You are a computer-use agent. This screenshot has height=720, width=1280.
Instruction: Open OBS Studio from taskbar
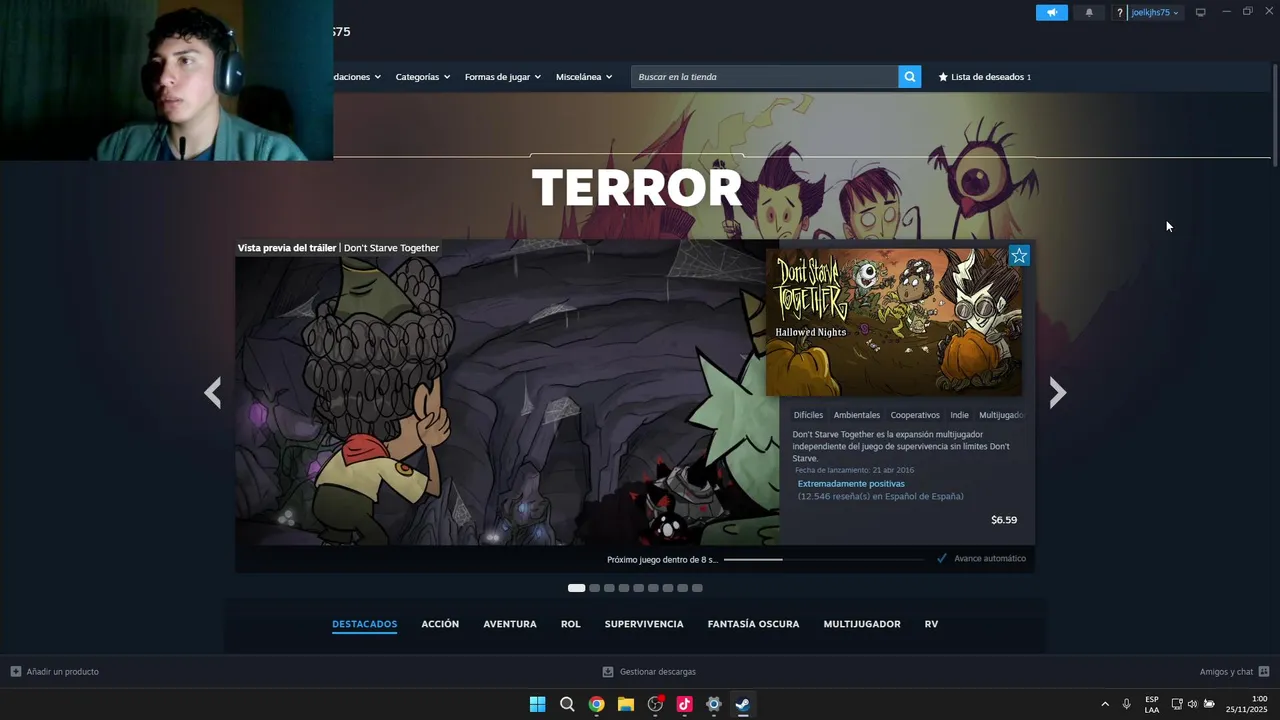[655, 704]
